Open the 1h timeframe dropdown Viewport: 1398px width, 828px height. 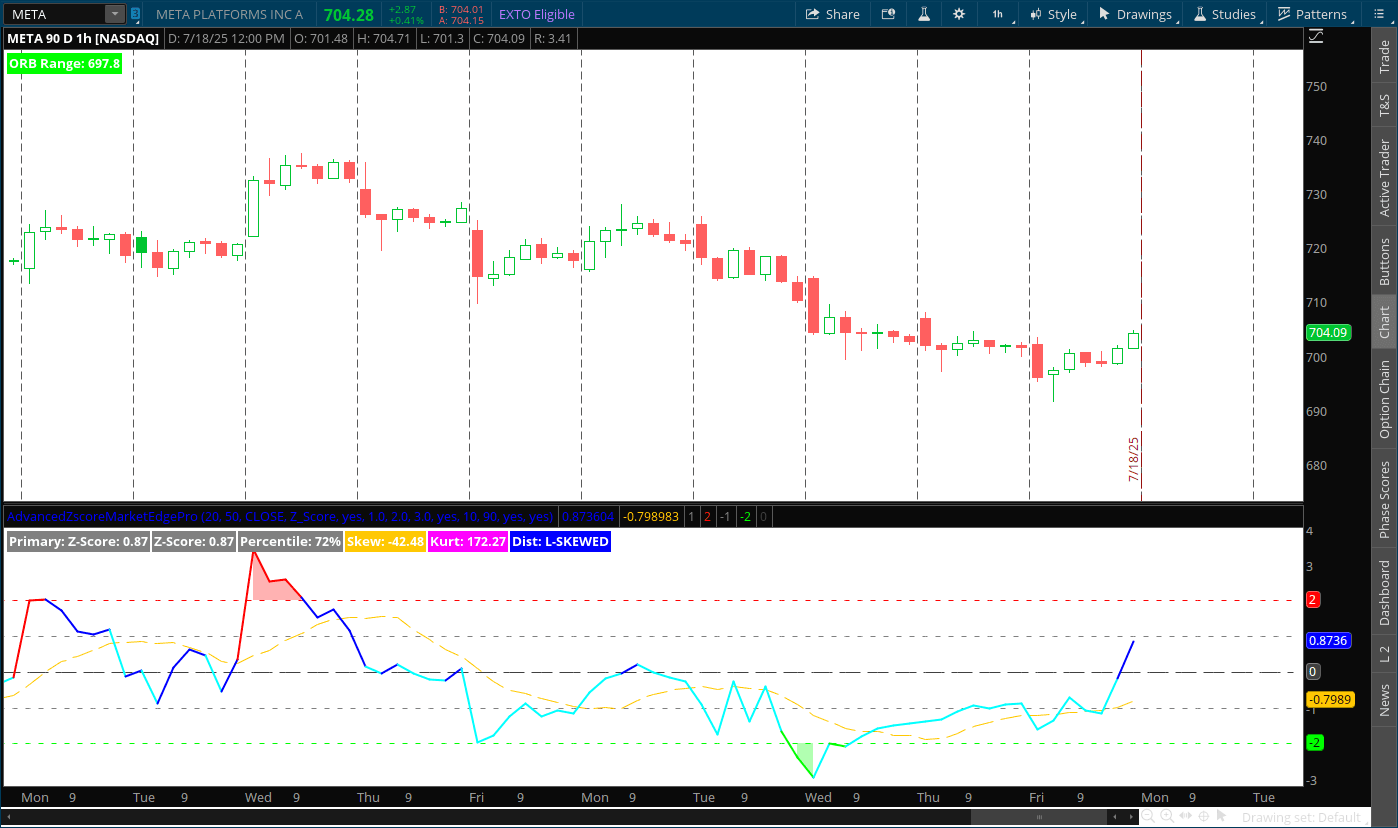(x=997, y=14)
